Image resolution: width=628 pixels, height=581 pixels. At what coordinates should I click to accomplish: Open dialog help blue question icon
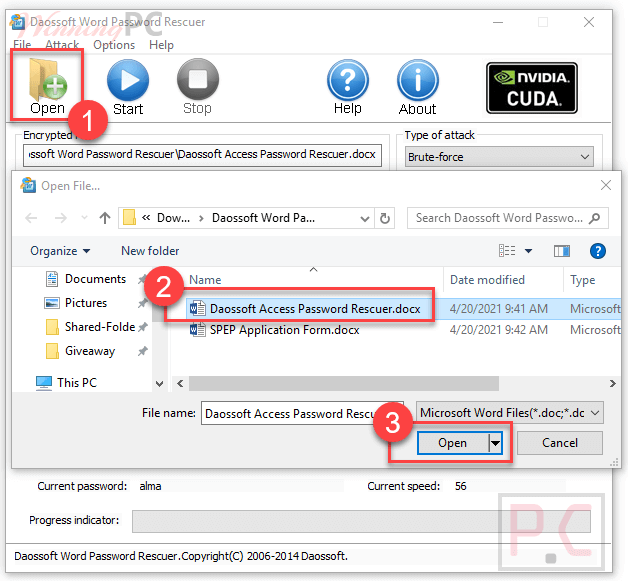point(598,251)
